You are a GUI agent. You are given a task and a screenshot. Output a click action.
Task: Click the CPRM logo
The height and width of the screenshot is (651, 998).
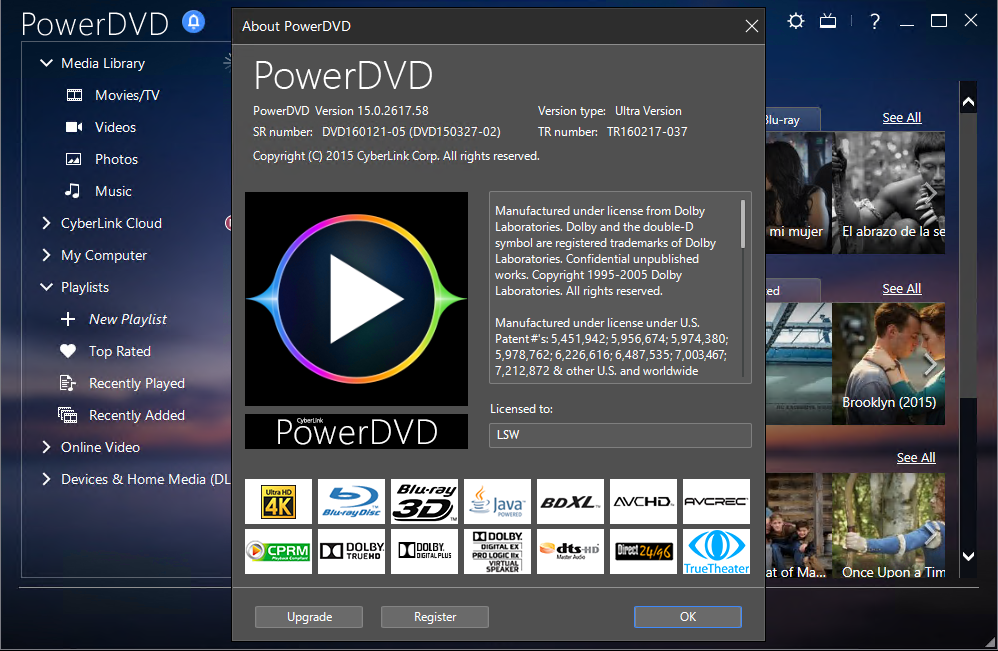[279, 552]
